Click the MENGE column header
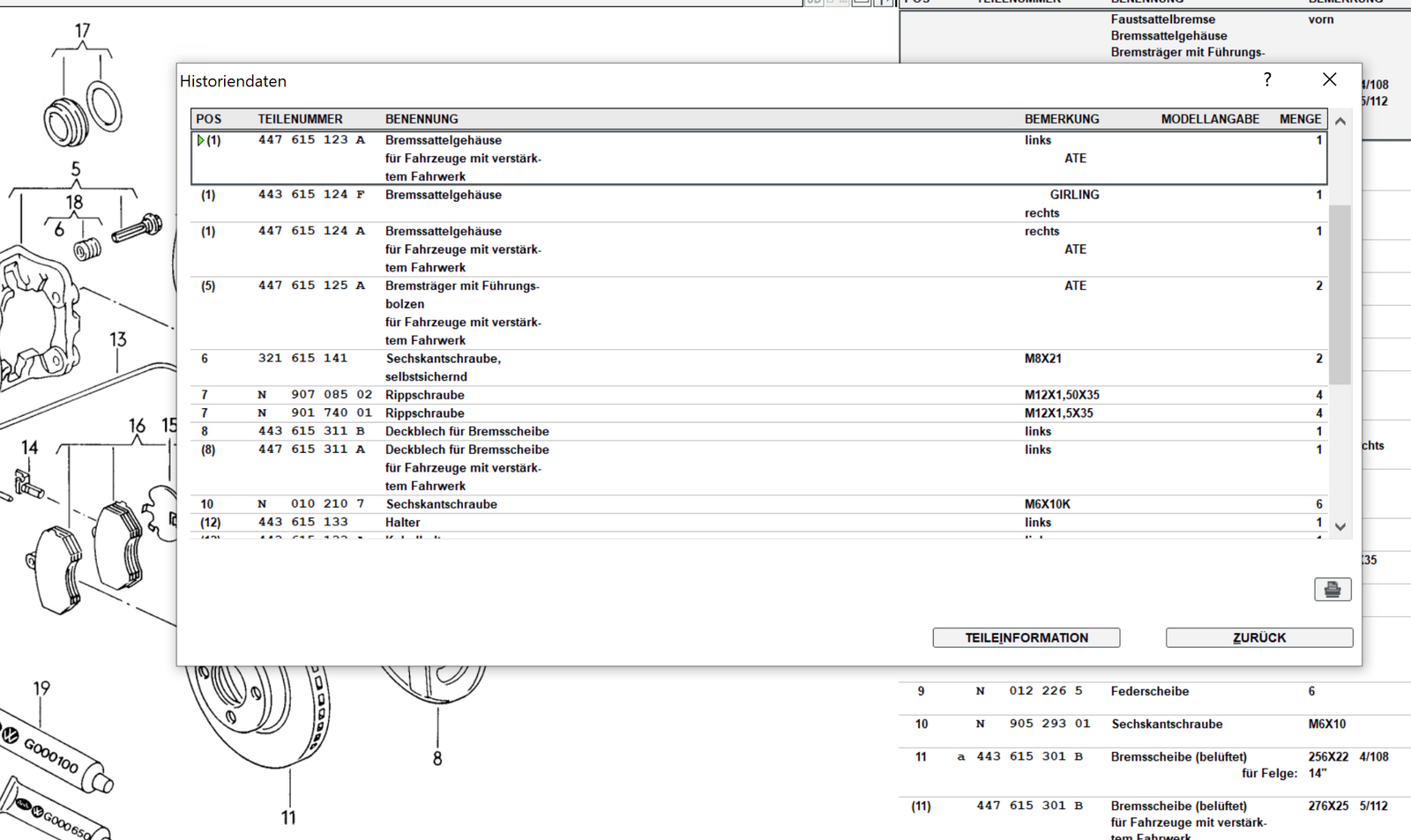 pyautogui.click(x=1300, y=119)
